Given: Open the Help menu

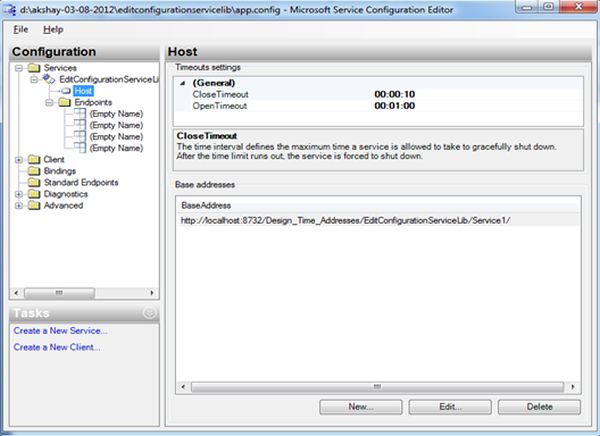Looking at the screenshot, I should coord(53,29).
